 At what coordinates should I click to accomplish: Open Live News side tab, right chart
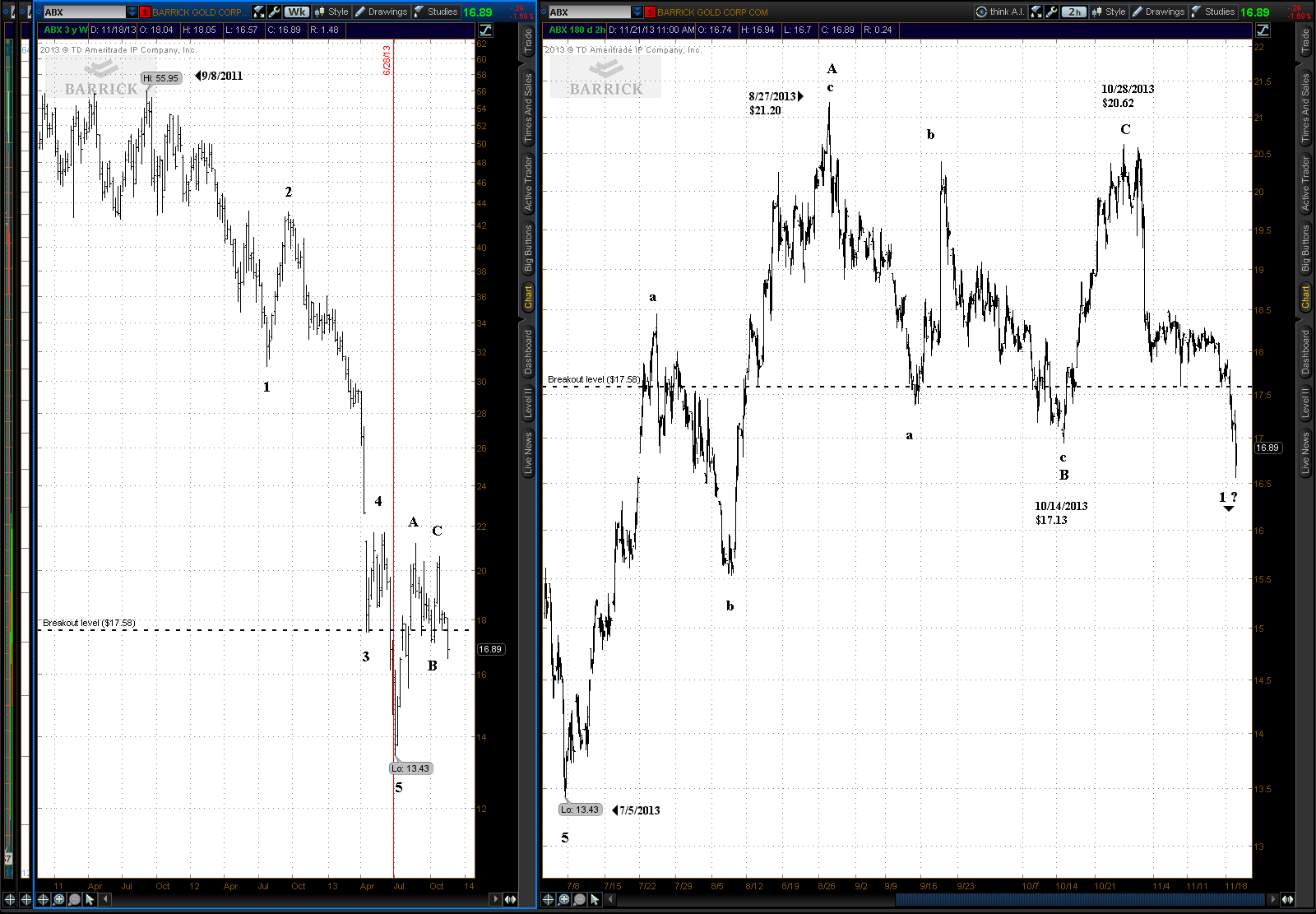click(1305, 452)
